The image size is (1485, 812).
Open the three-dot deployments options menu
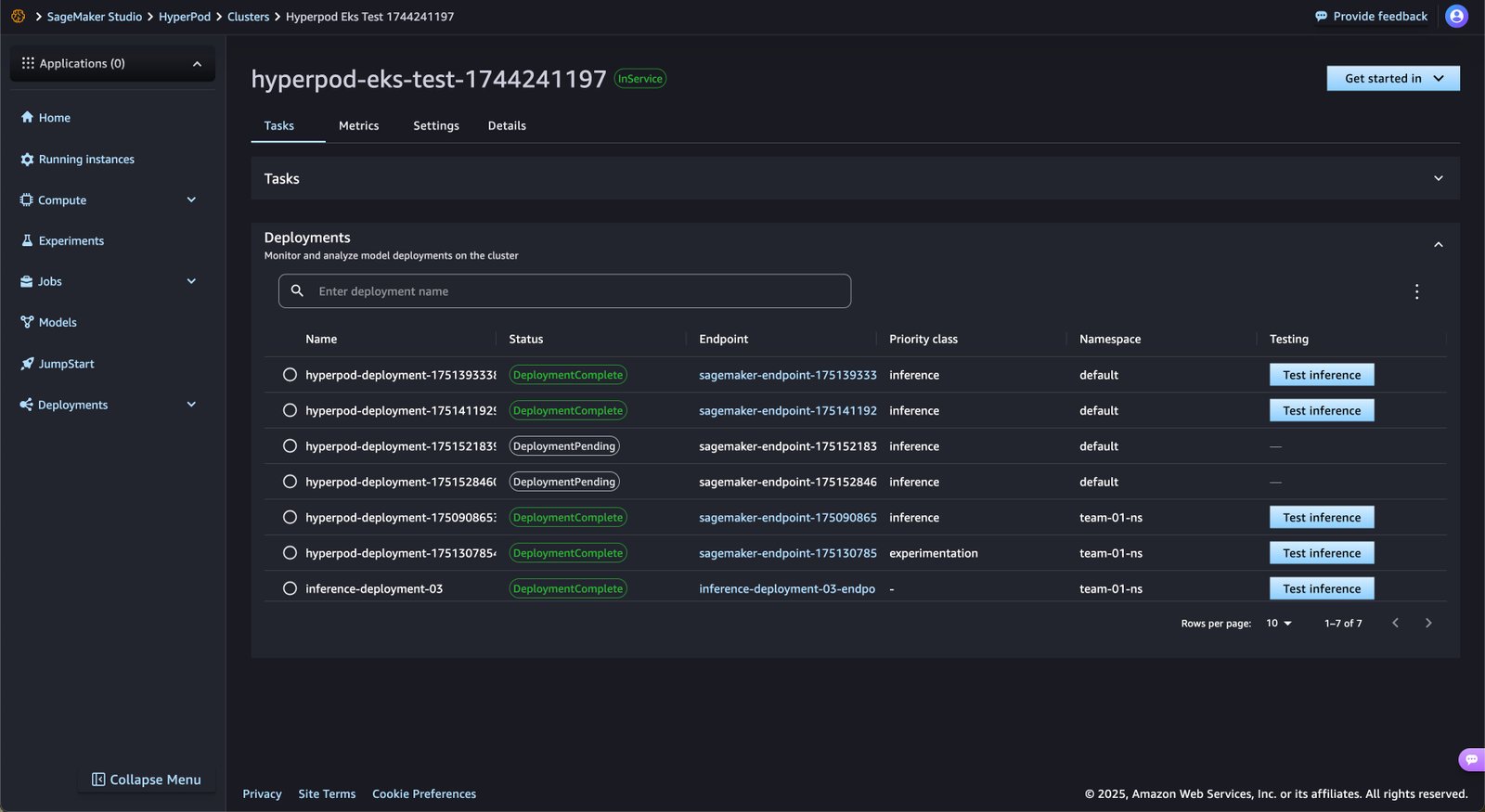[1416, 291]
